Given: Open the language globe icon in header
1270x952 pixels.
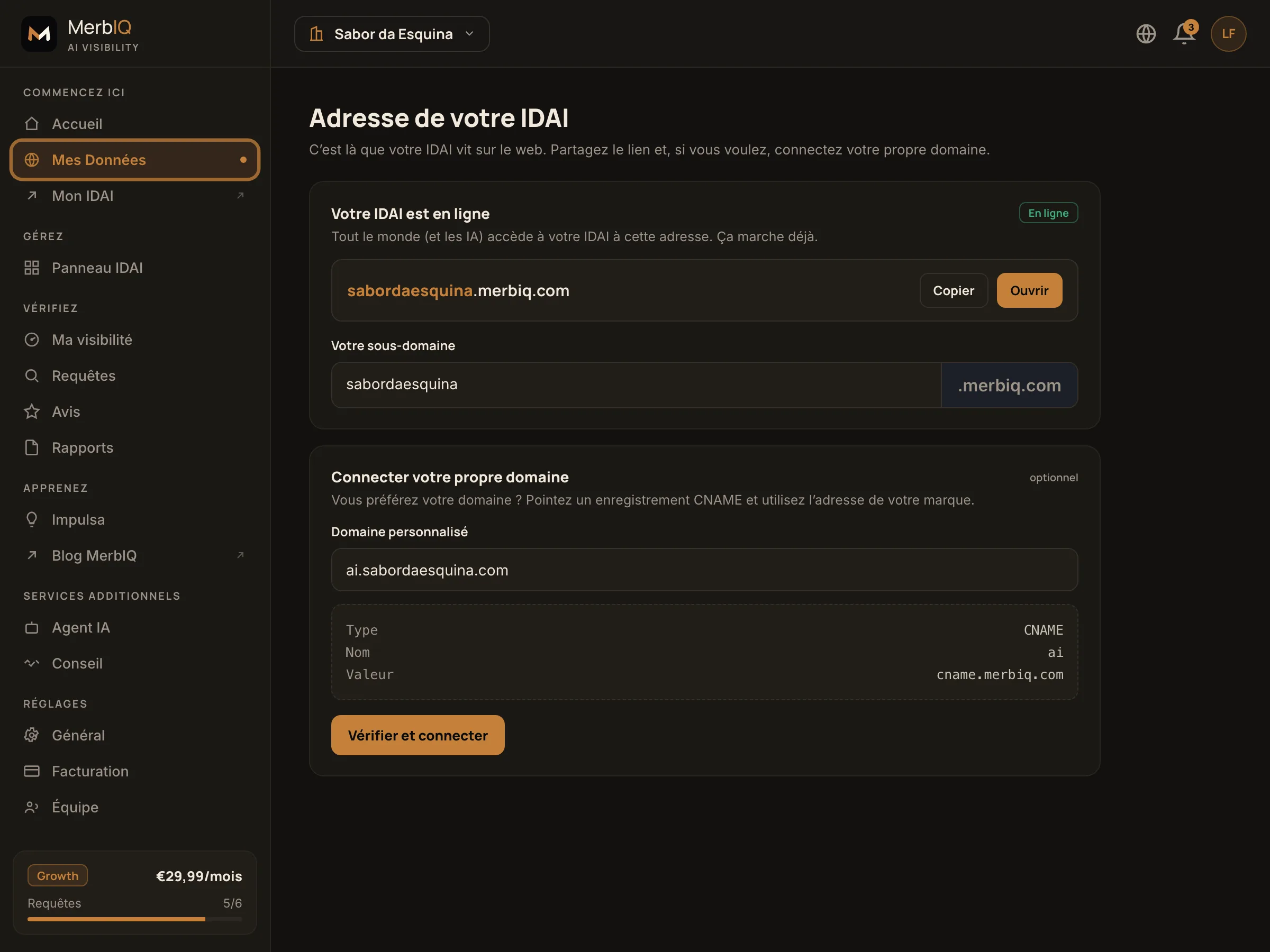Looking at the screenshot, I should 1146,34.
